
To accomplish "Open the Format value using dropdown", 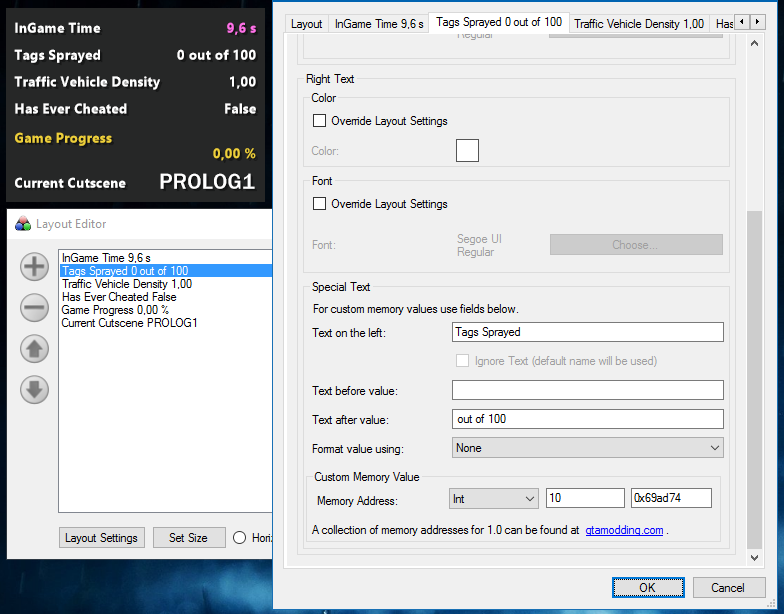I will click(x=588, y=448).
